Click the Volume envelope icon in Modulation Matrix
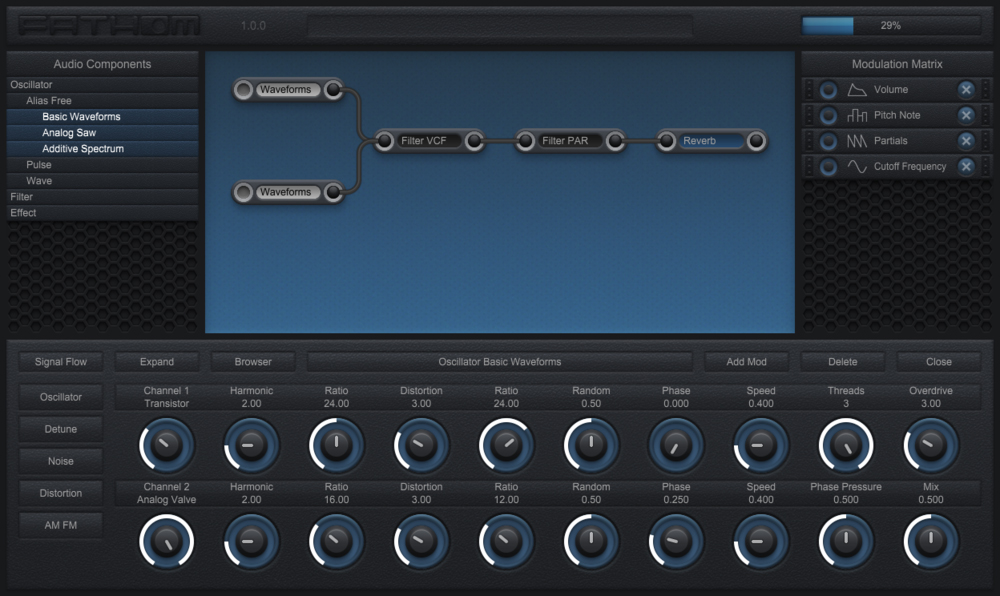The height and width of the screenshot is (596, 1000). (x=857, y=90)
